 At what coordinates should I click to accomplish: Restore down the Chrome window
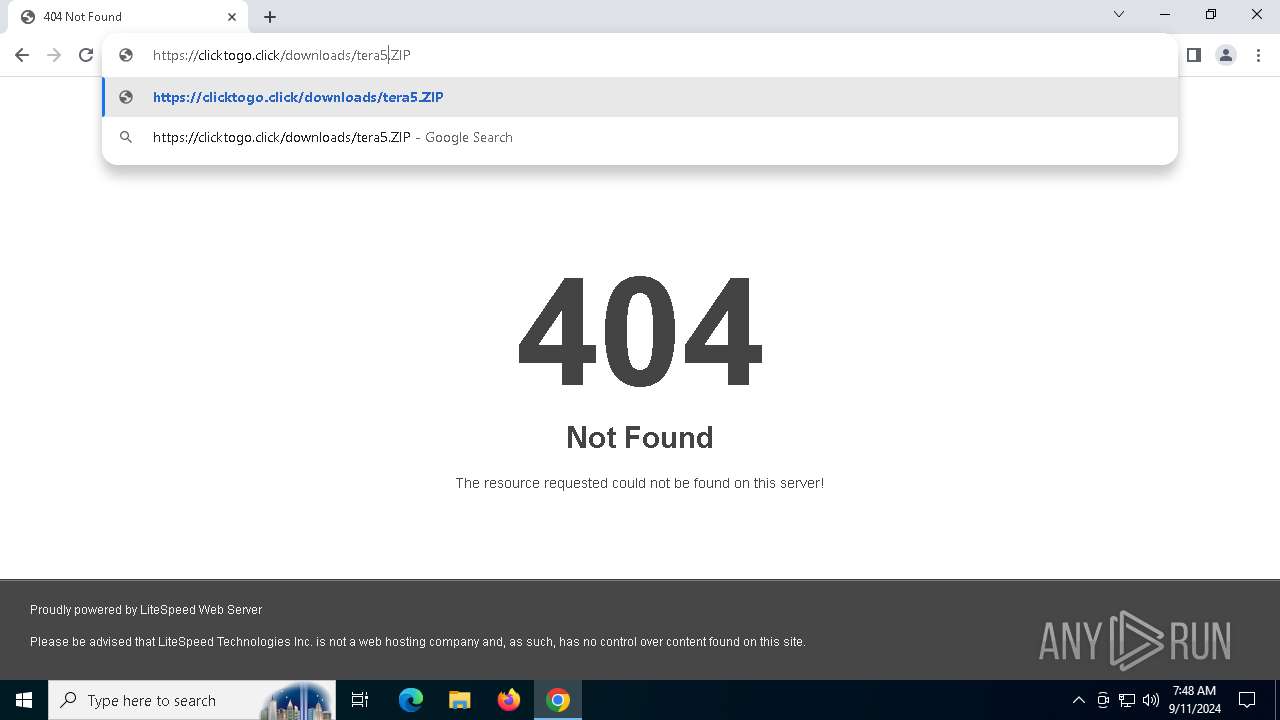coord(1211,15)
